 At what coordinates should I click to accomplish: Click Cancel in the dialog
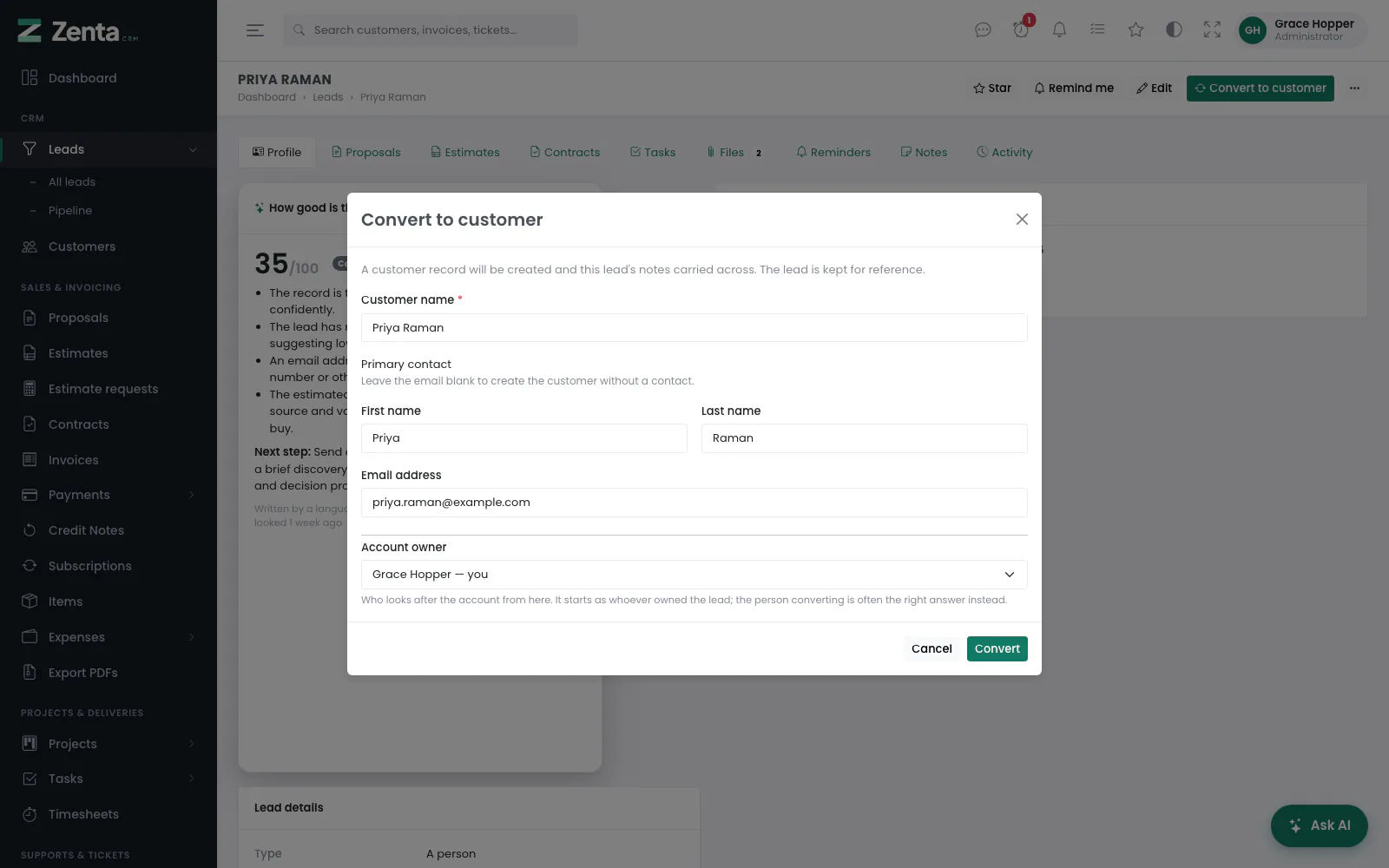(x=931, y=649)
